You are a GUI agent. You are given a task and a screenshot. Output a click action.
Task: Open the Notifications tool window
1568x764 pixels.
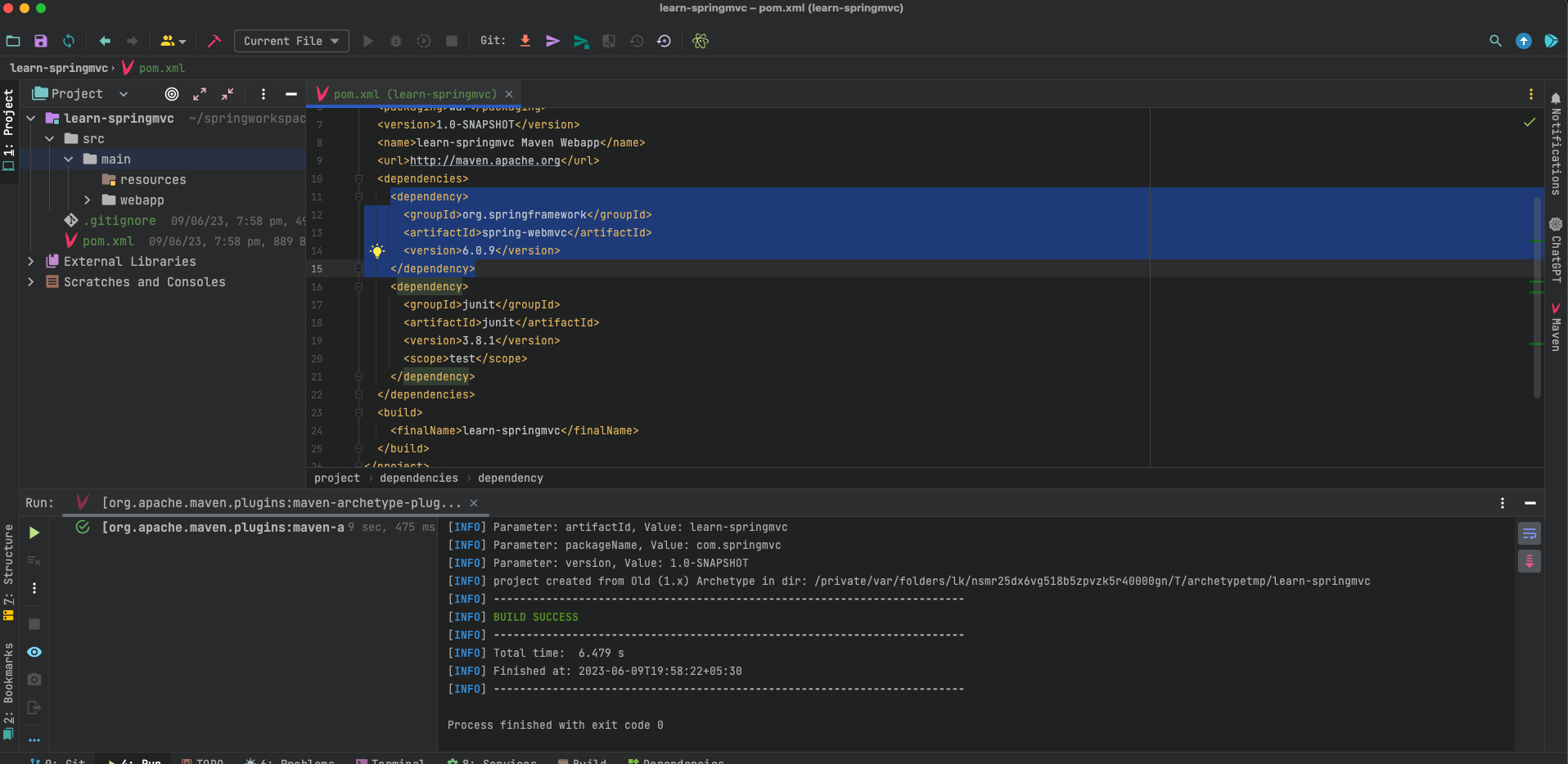(1556, 143)
